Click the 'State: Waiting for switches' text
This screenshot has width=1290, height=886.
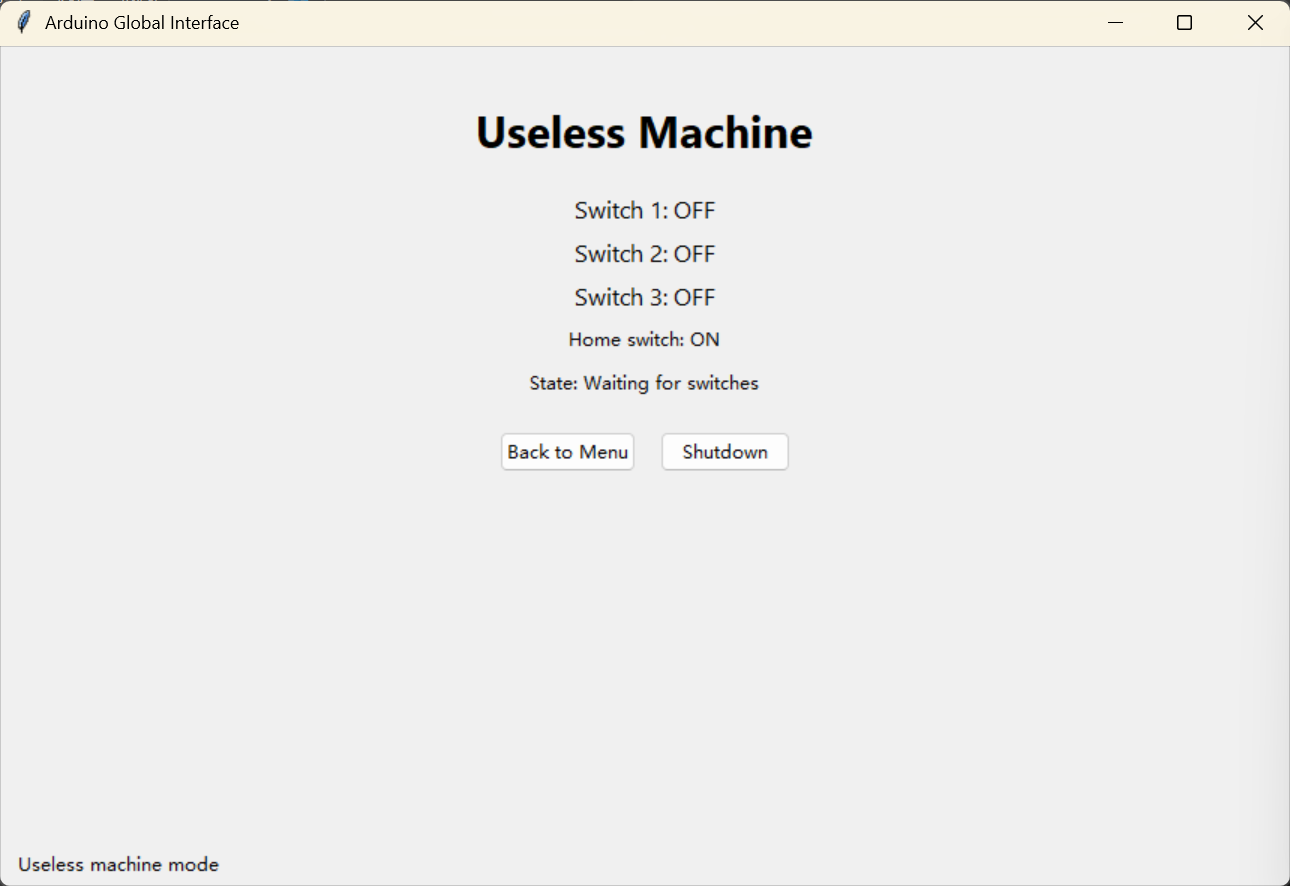click(644, 383)
